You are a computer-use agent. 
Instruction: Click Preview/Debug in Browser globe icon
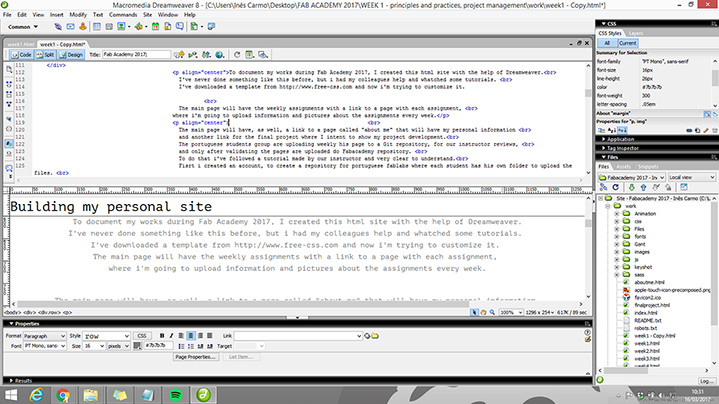click(220, 55)
